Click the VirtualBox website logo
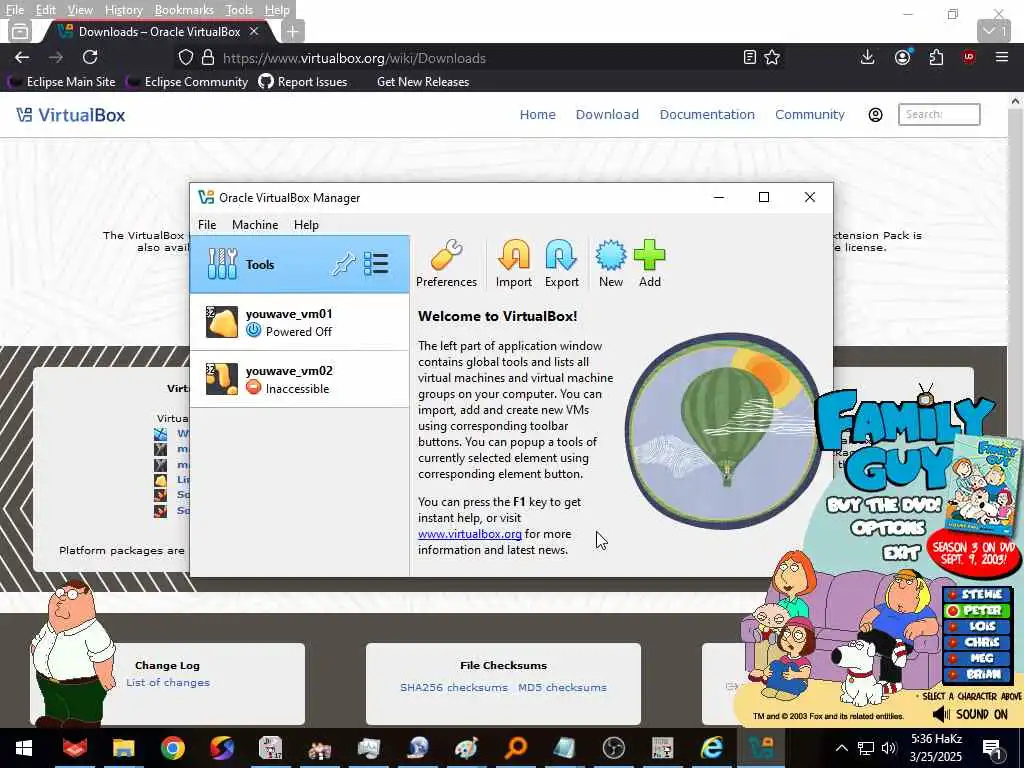 pyautogui.click(x=71, y=115)
